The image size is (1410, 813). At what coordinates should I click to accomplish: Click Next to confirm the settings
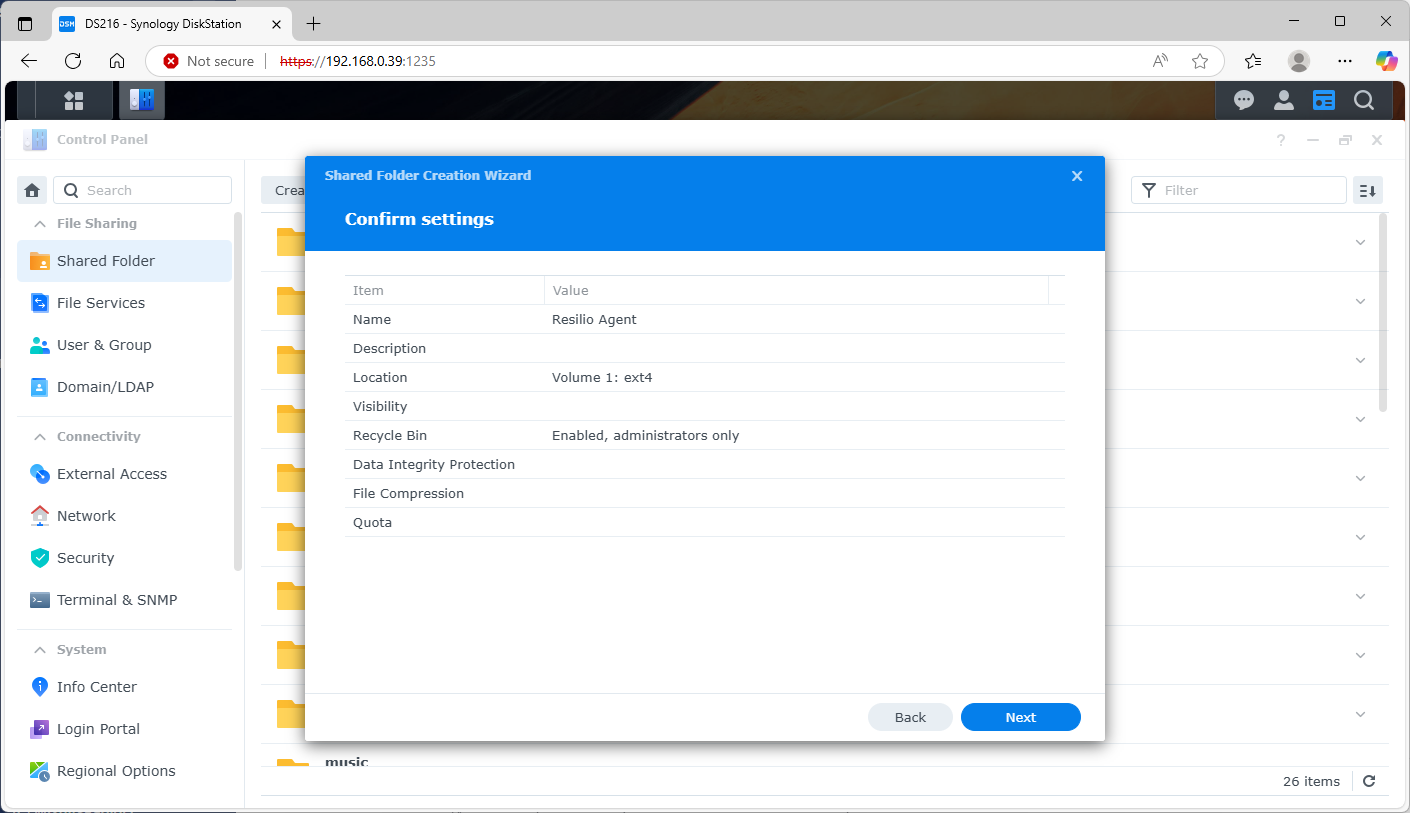1020,717
